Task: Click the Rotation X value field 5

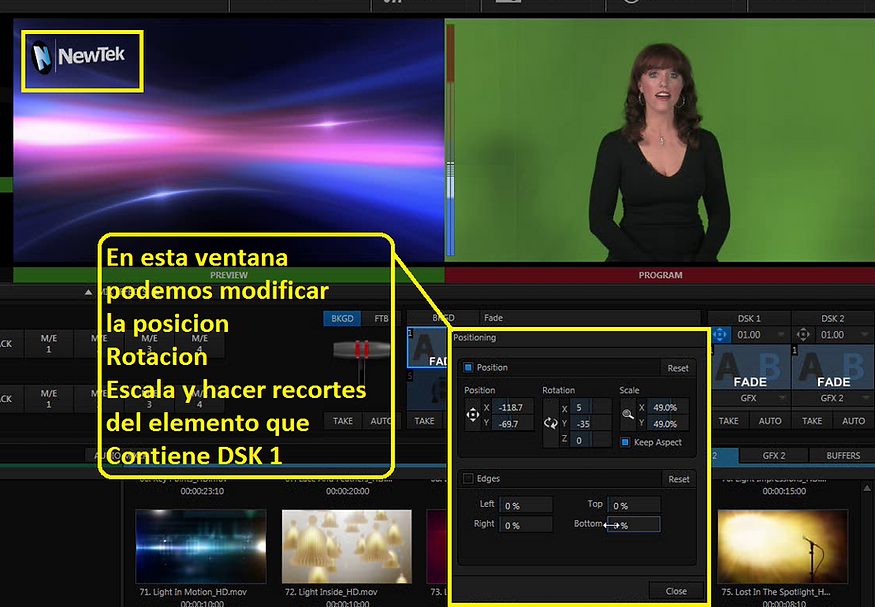Action: pyautogui.click(x=590, y=407)
